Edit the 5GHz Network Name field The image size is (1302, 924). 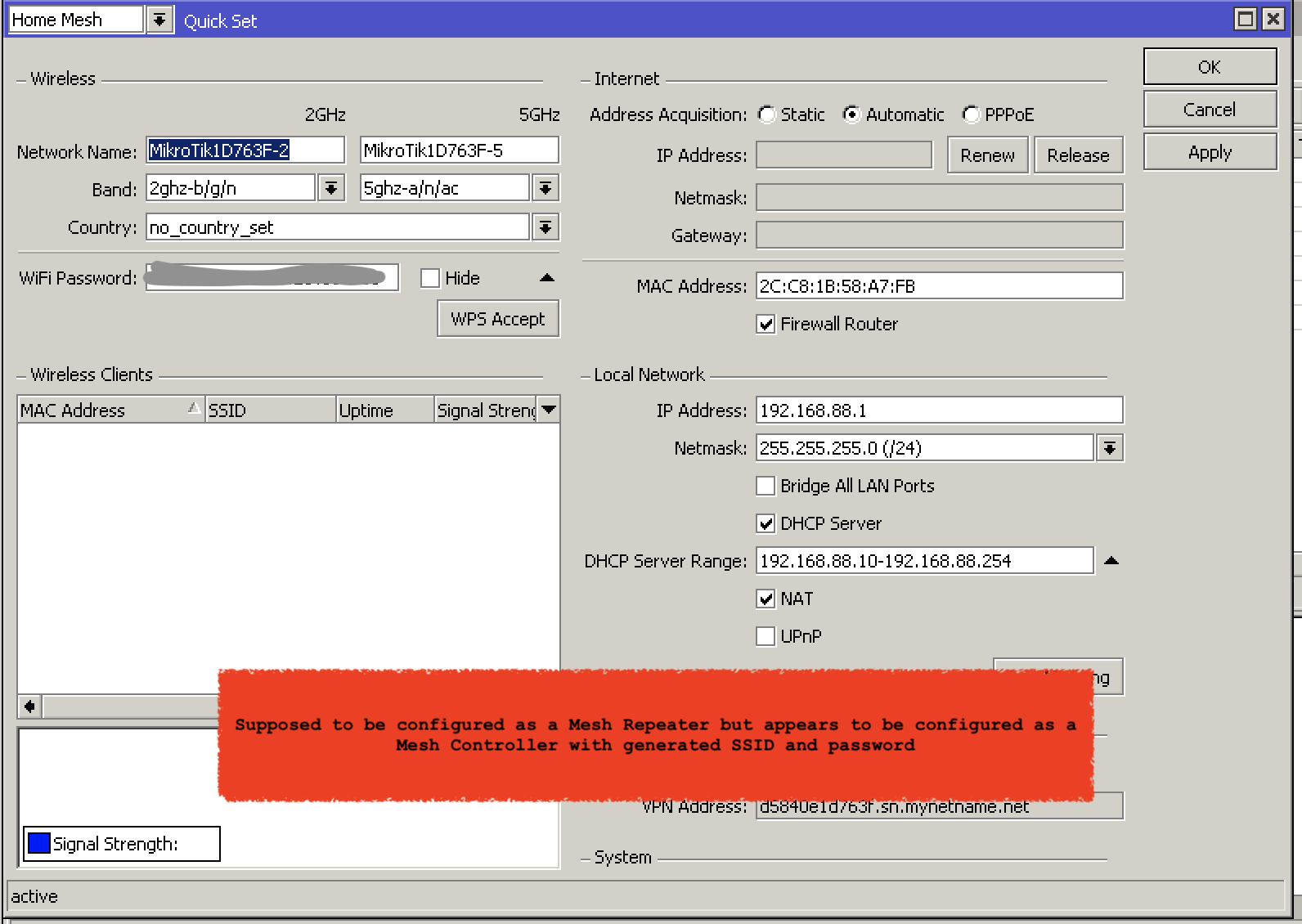tap(460, 150)
